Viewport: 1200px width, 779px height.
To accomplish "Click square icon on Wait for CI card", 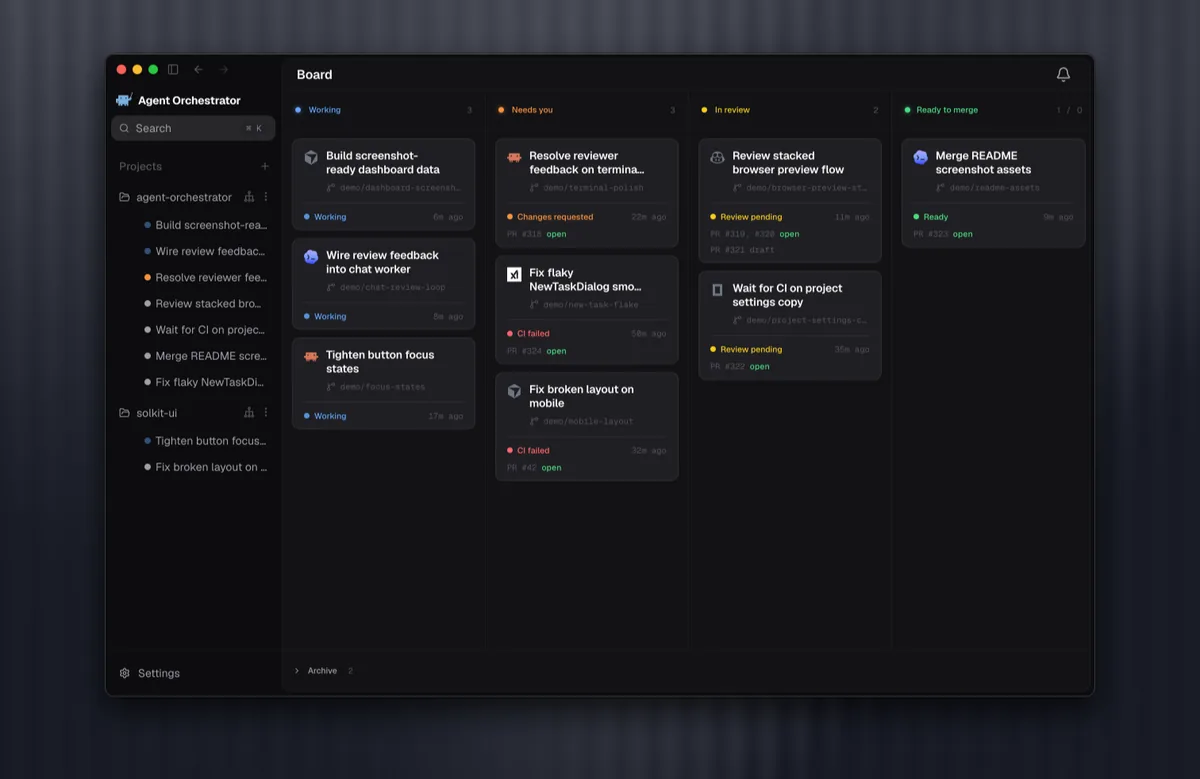I will pyautogui.click(x=717, y=289).
